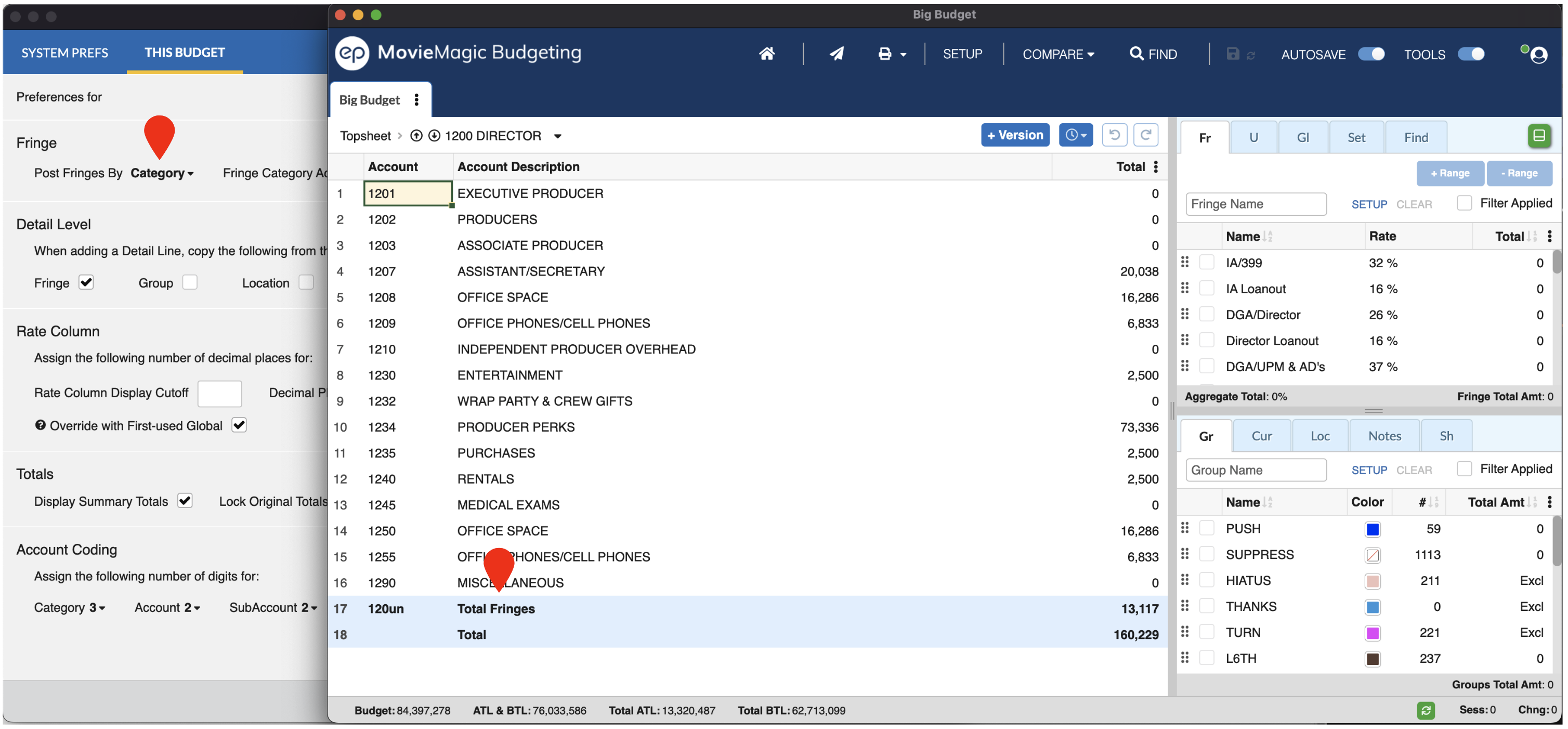Click the magenta TURN color swatch
This screenshot has width=1568, height=729.
[x=1372, y=633]
